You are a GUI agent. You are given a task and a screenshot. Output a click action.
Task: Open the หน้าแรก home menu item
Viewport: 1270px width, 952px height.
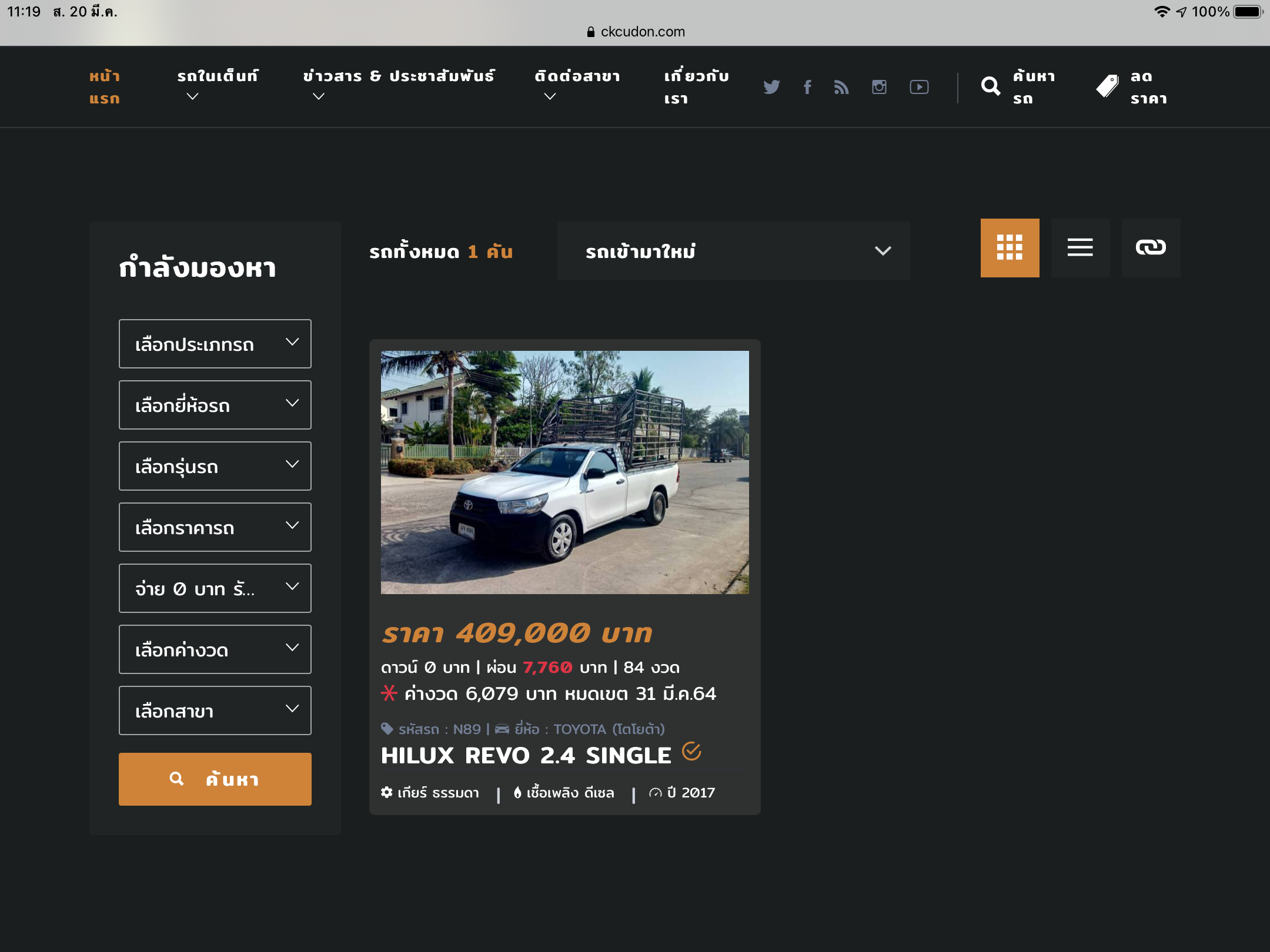[x=105, y=87]
